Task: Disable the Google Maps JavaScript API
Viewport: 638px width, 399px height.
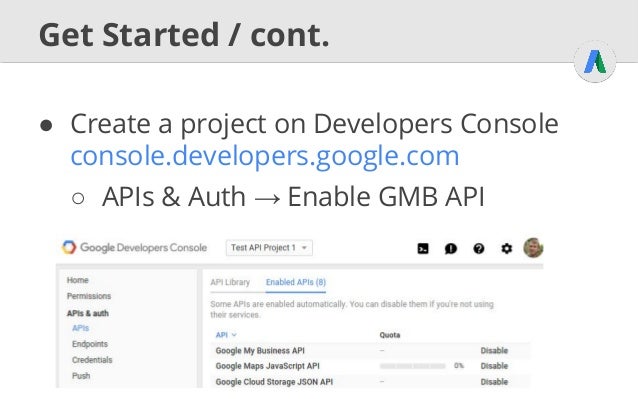Action: 494,366
